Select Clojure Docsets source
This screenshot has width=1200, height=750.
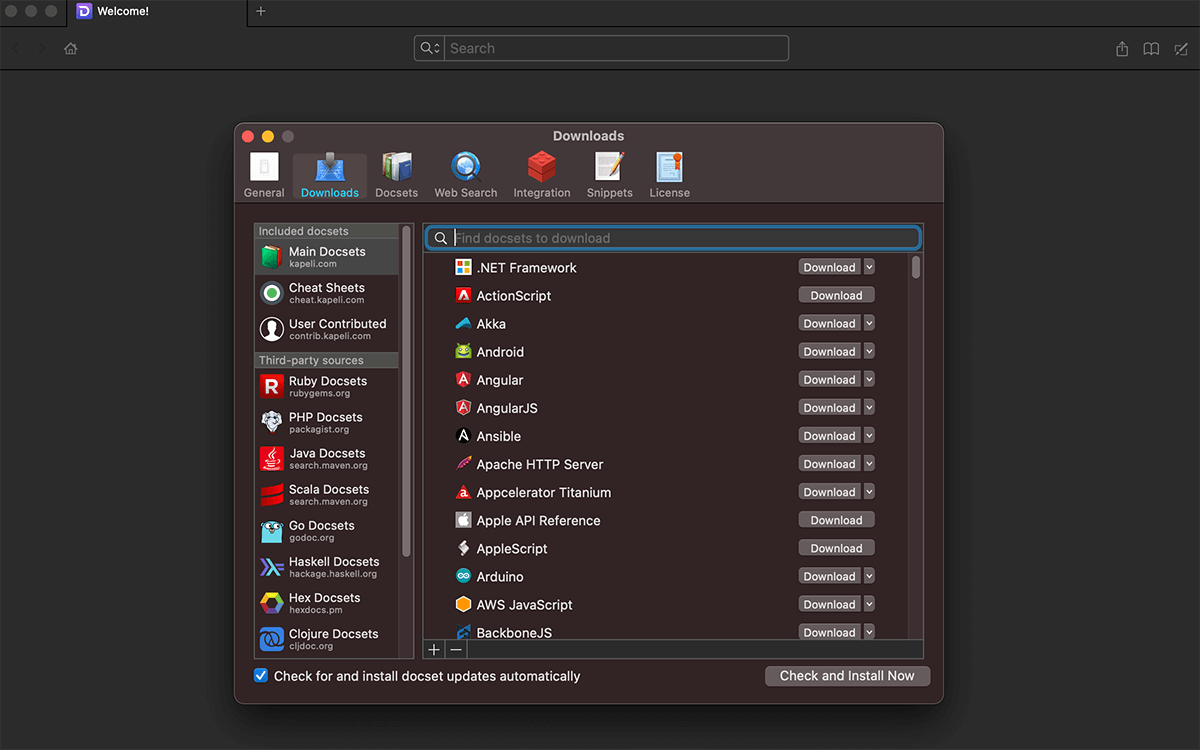pyautogui.click(x=327, y=638)
